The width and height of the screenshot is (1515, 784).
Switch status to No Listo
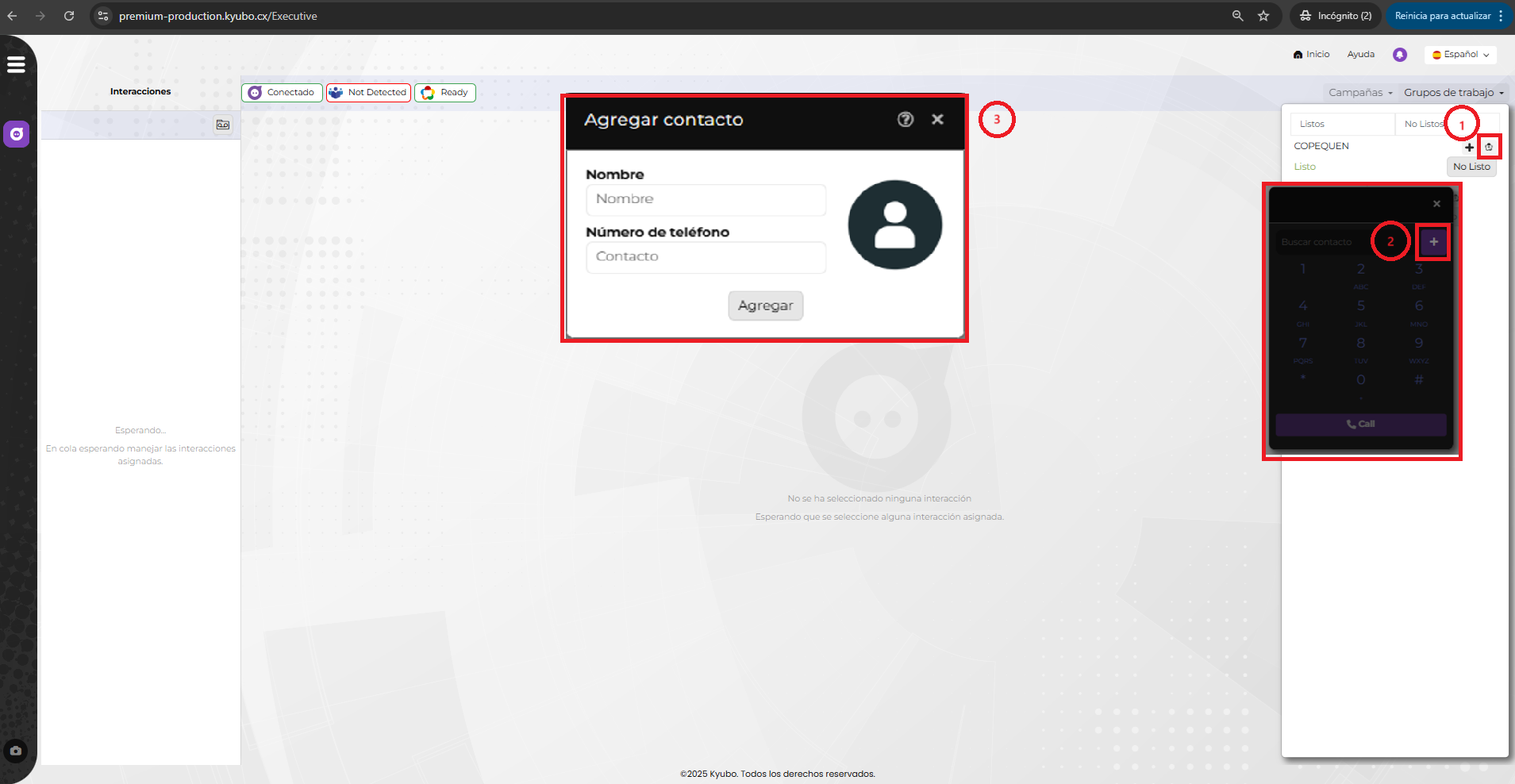tap(1471, 167)
